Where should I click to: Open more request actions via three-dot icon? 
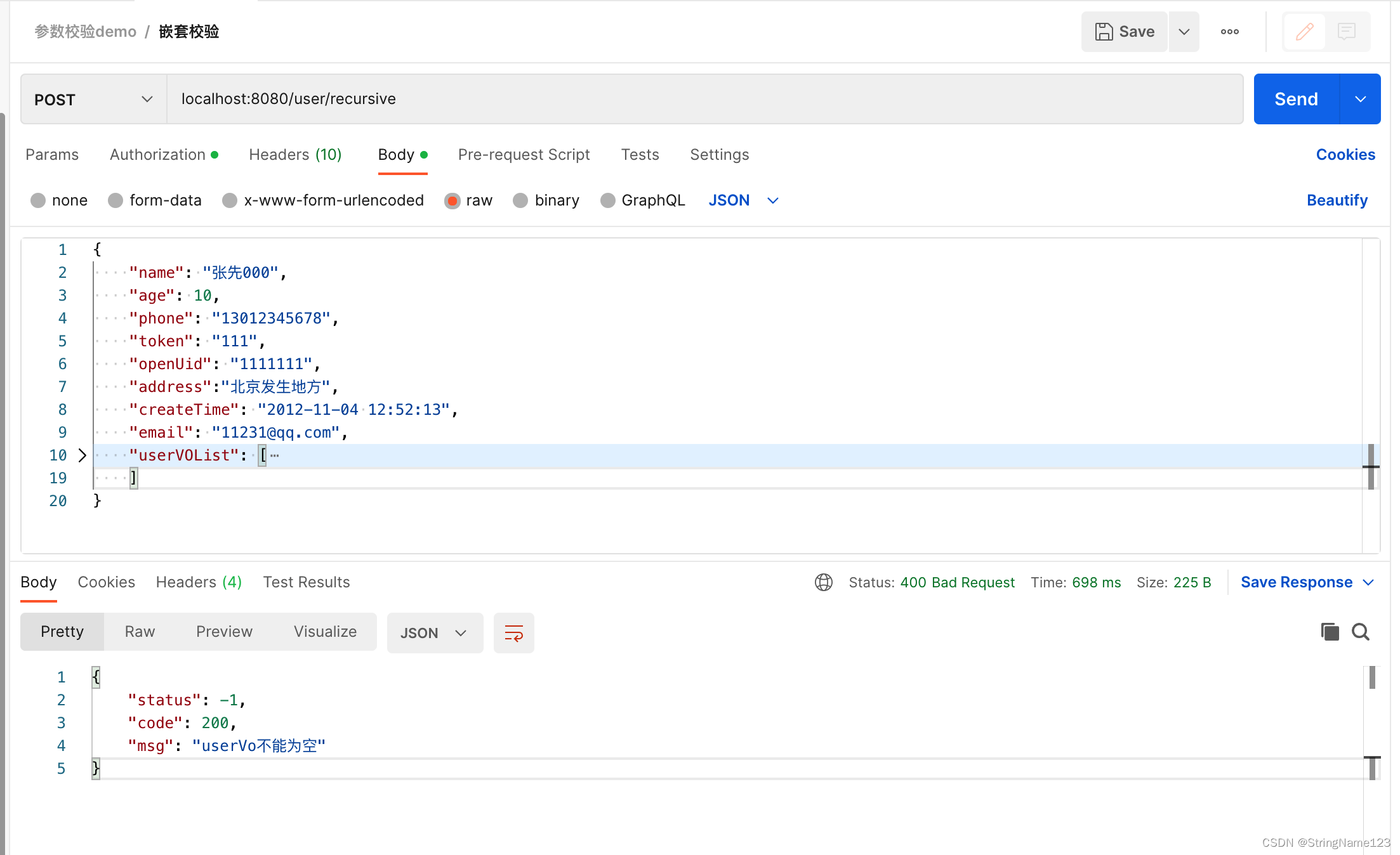1229,31
